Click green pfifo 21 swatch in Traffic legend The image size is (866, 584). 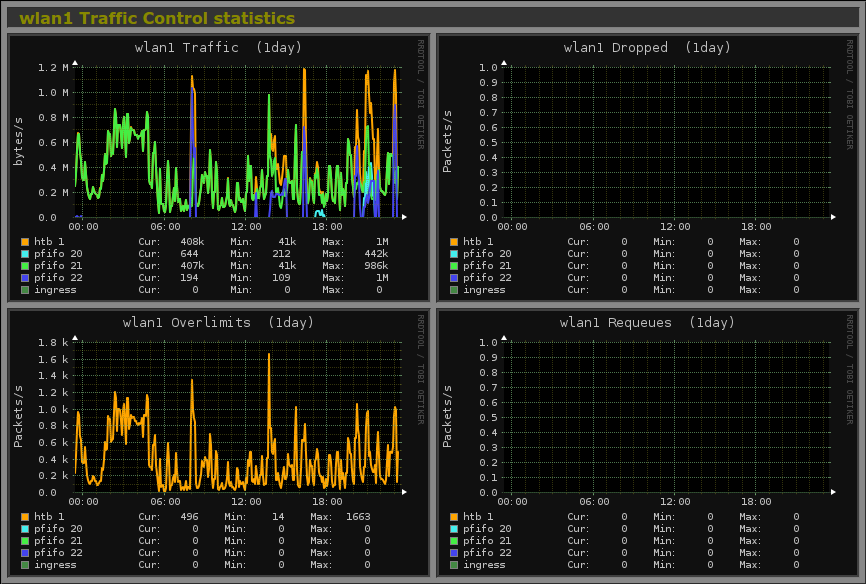pyautogui.click(x=25, y=266)
